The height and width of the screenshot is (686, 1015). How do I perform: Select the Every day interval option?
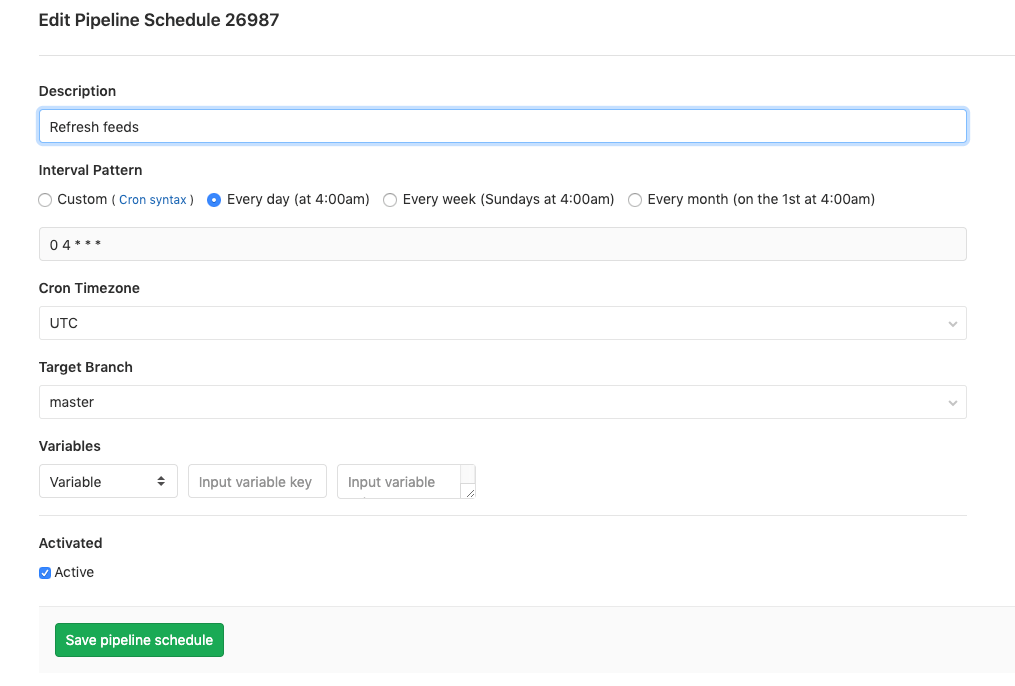(x=213, y=200)
